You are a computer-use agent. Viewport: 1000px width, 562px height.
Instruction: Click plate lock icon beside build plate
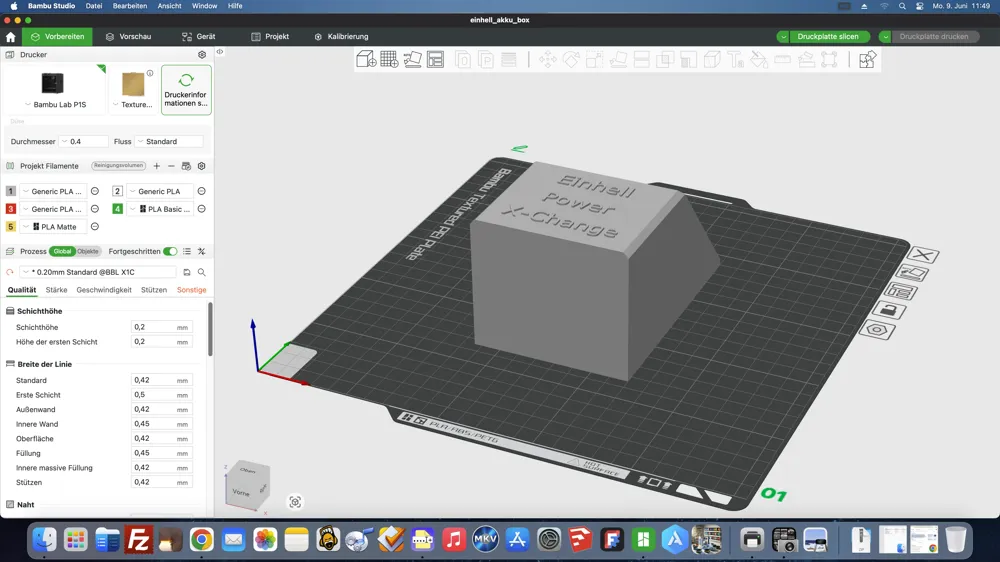tap(889, 311)
